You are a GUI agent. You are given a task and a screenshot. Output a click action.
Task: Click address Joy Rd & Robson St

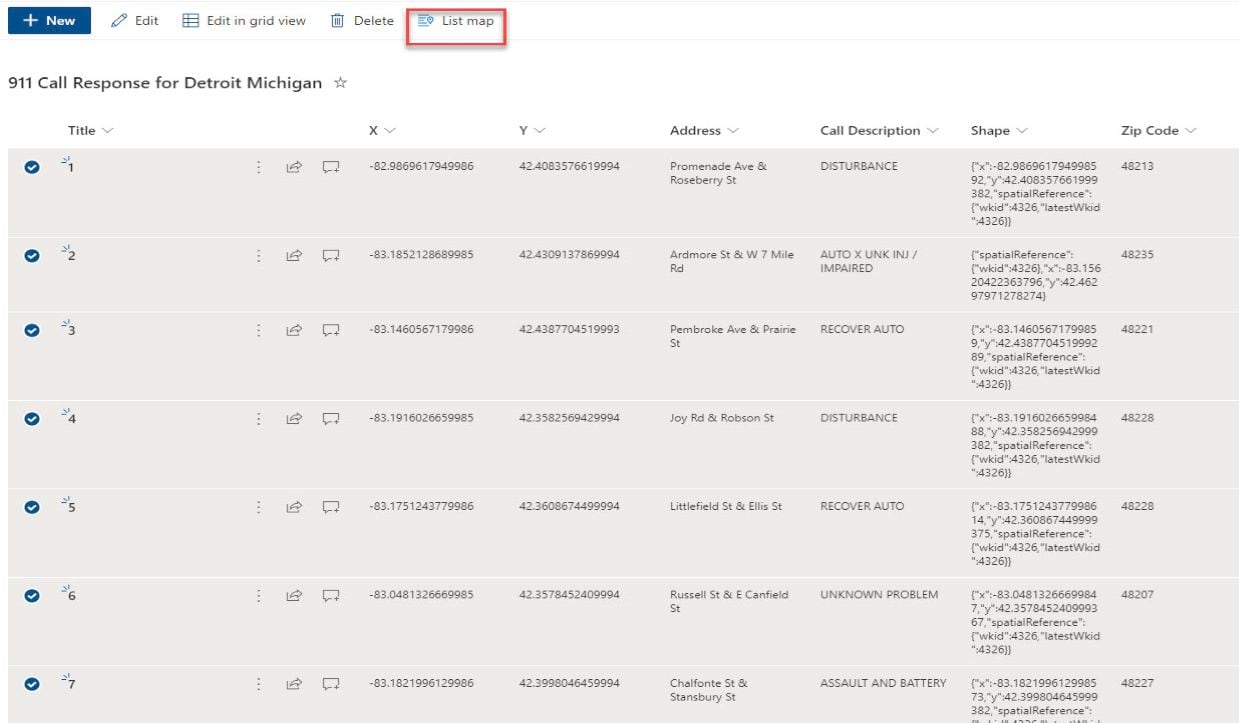coord(722,417)
